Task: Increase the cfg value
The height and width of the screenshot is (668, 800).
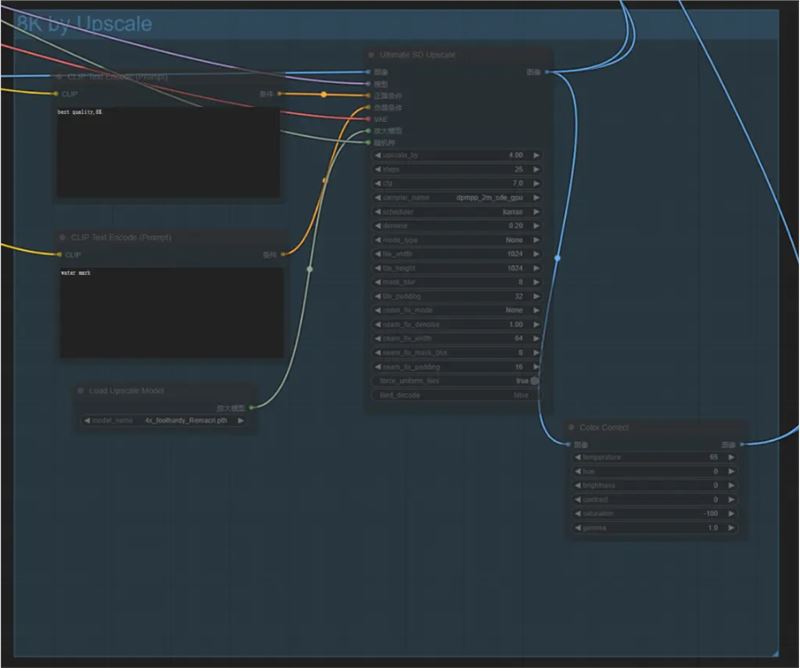Action: 536,183
